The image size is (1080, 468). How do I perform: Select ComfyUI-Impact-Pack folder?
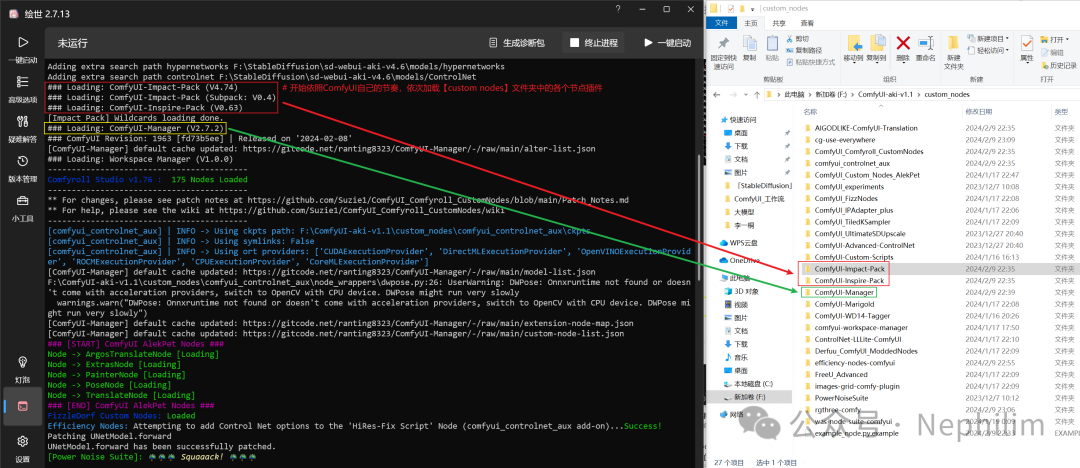(x=849, y=268)
